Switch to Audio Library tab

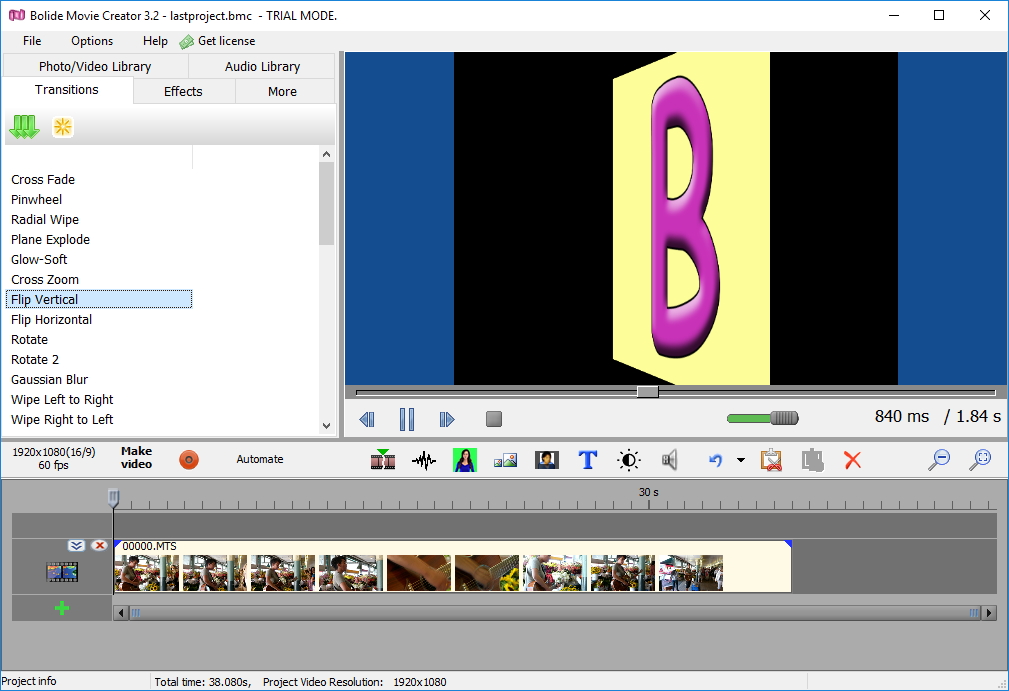point(263,66)
